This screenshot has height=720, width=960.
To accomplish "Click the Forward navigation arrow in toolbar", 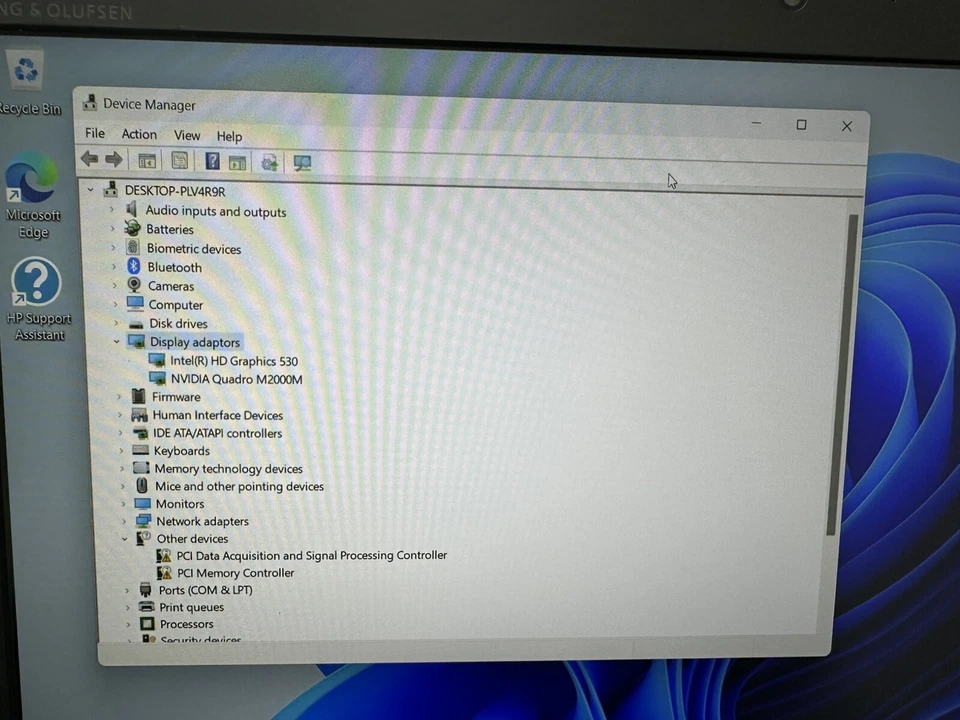I will tap(113, 160).
